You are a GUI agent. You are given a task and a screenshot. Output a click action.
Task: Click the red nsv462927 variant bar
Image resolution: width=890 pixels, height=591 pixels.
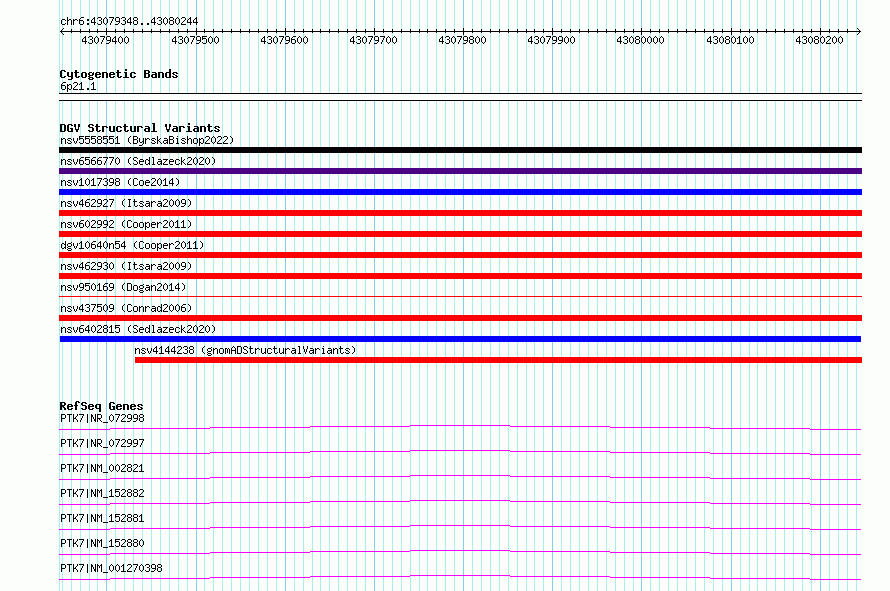coord(460,213)
